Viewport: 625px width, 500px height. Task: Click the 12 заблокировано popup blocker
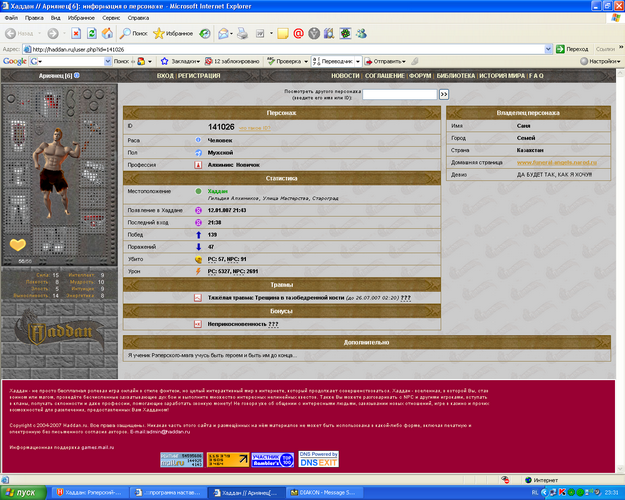pyautogui.click(x=232, y=61)
